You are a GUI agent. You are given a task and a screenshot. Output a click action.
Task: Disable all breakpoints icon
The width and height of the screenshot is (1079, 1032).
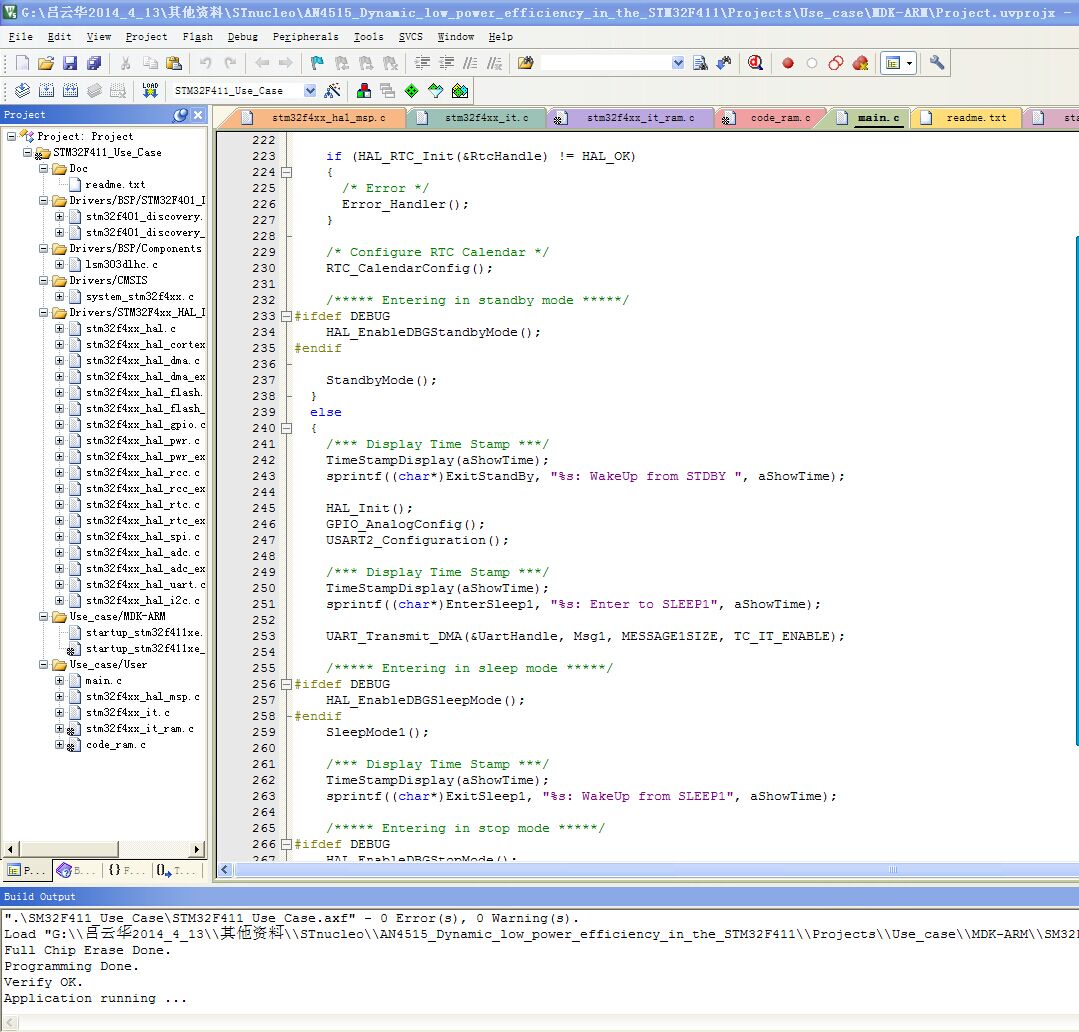click(x=836, y=63)
